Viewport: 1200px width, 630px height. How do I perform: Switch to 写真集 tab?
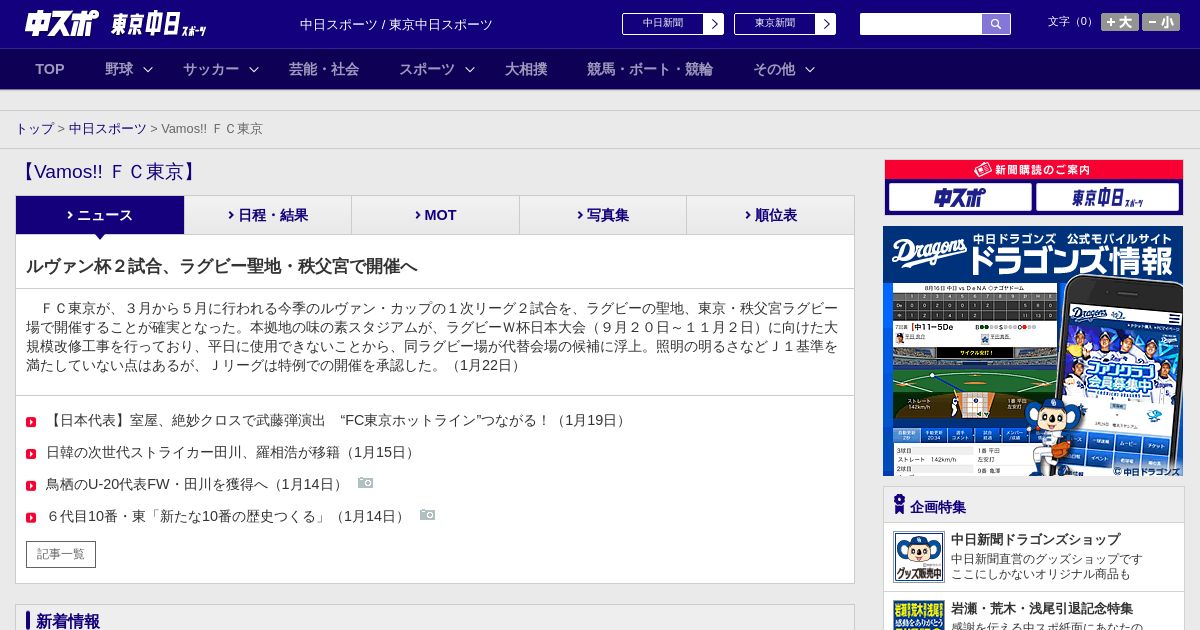click(x=603, y=215)
